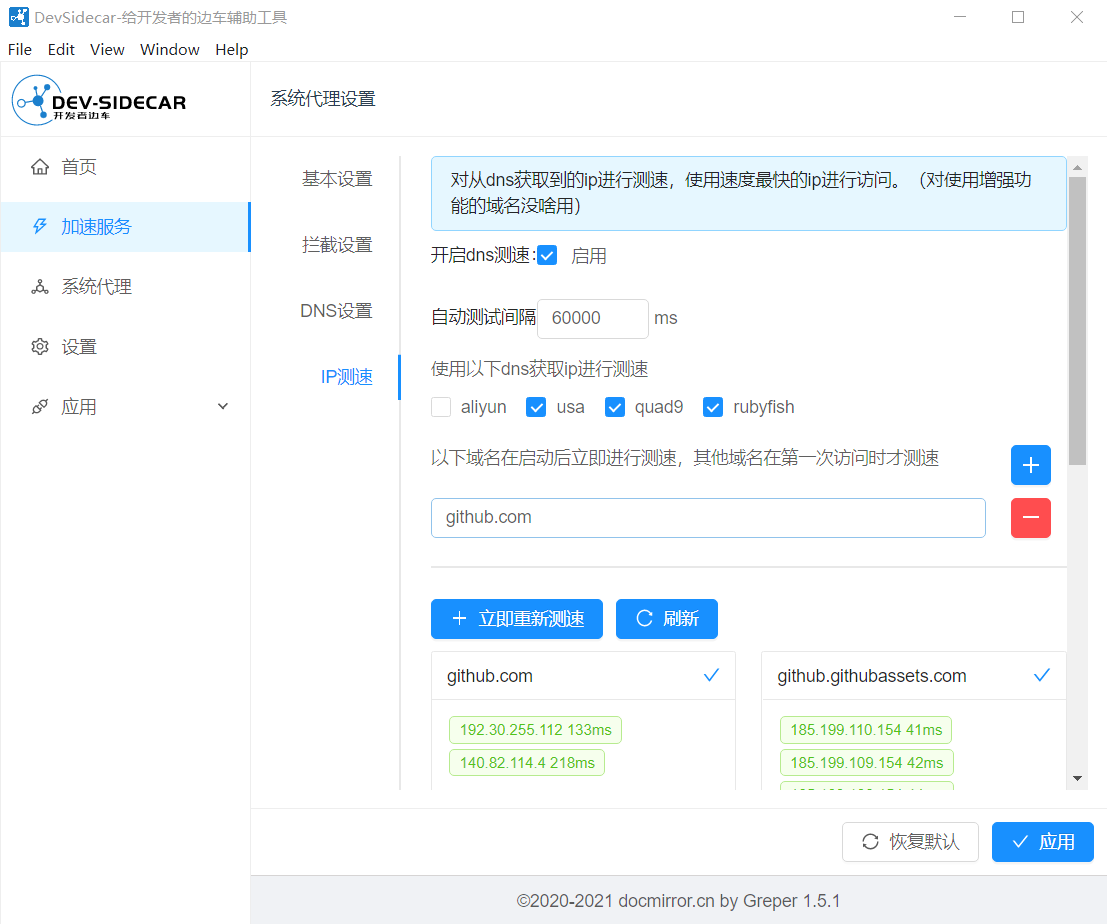Click the plug icon beside 应用
Image resolution: width=1107 pixels, height=924 pixels.
pos(40,407)
